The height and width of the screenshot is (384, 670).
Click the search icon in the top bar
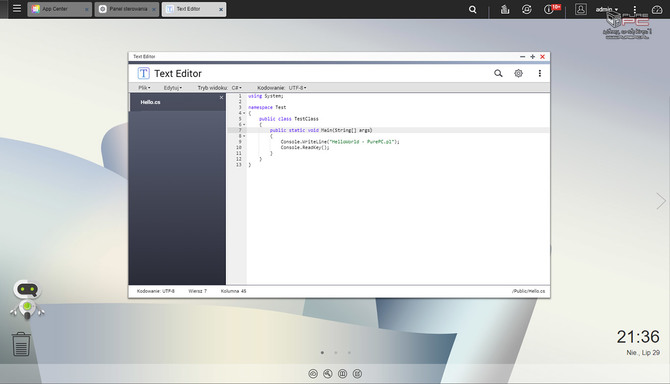[x=473, y=9]
